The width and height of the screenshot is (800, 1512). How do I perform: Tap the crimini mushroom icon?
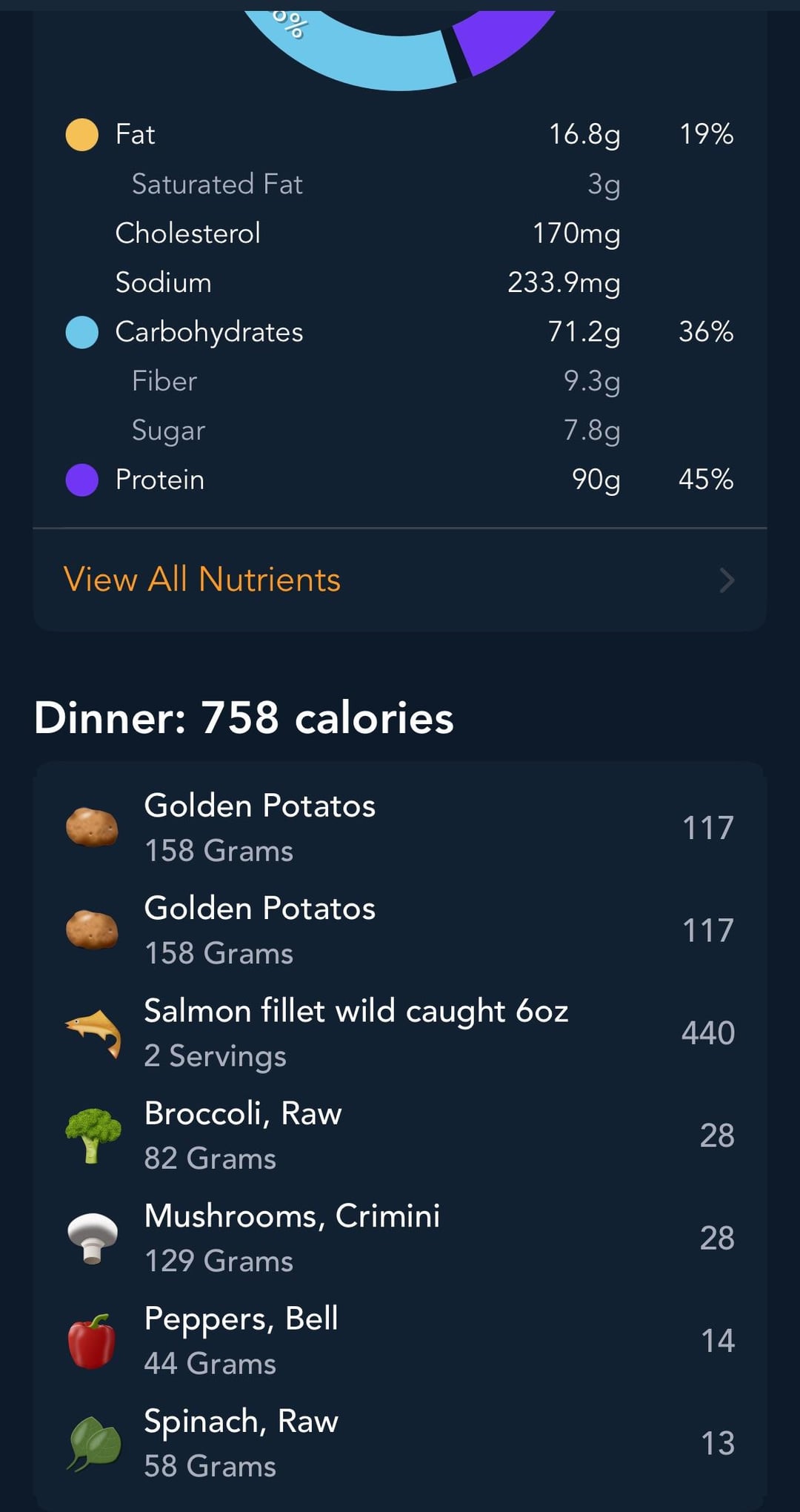pyautogui.click(x=93, y=1237)
